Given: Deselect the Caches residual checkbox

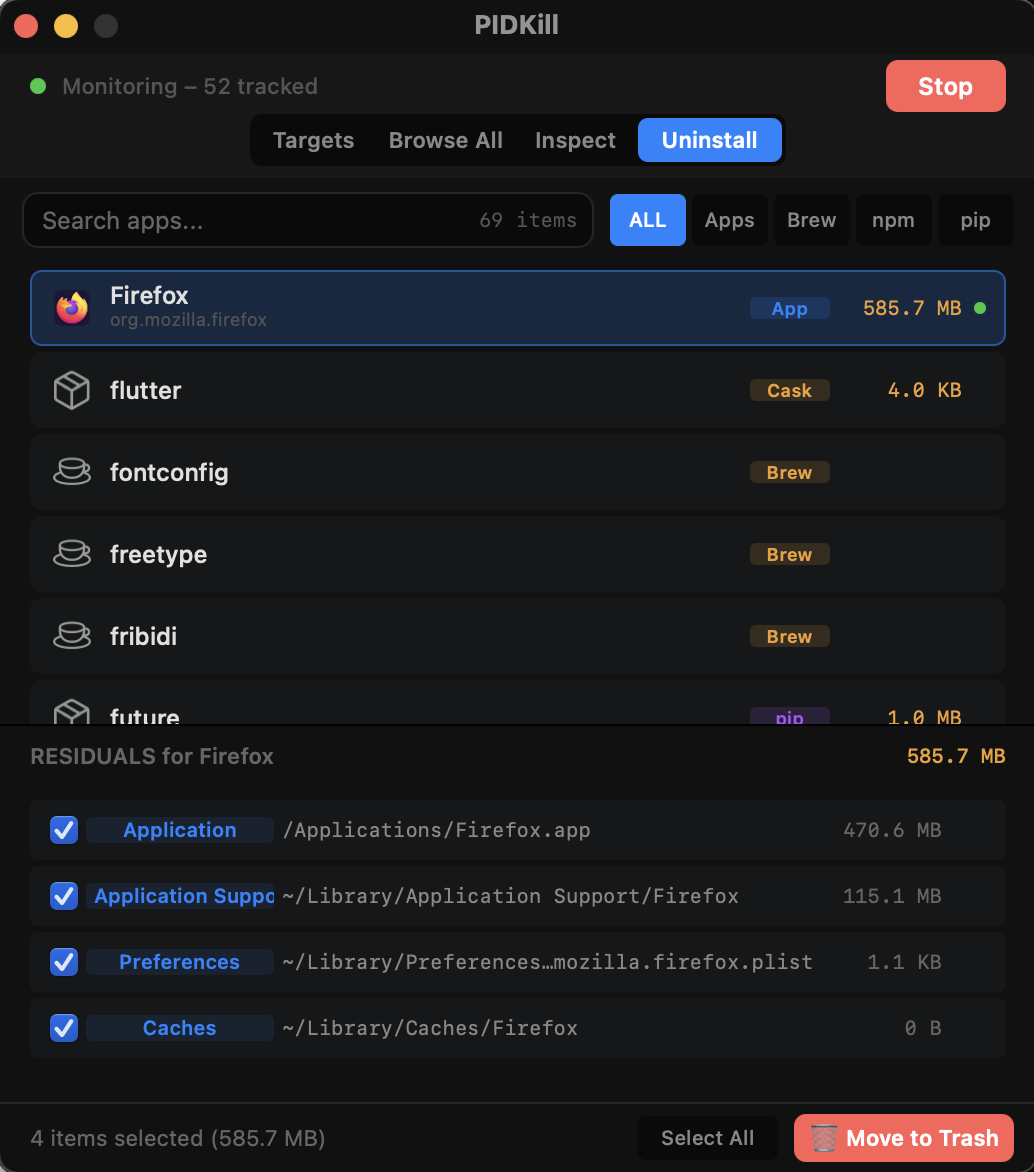Looking at the screenshot, I should (64, 1028).
